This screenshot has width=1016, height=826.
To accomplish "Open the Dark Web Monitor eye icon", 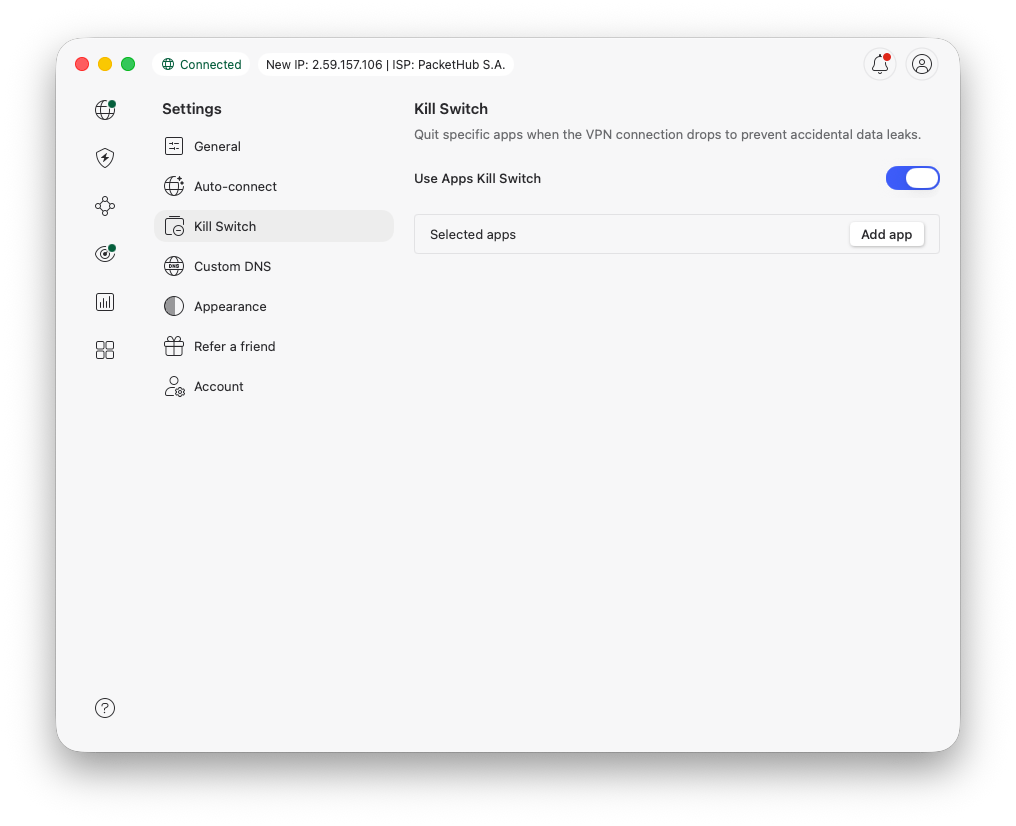I will [x=105, y=254].
